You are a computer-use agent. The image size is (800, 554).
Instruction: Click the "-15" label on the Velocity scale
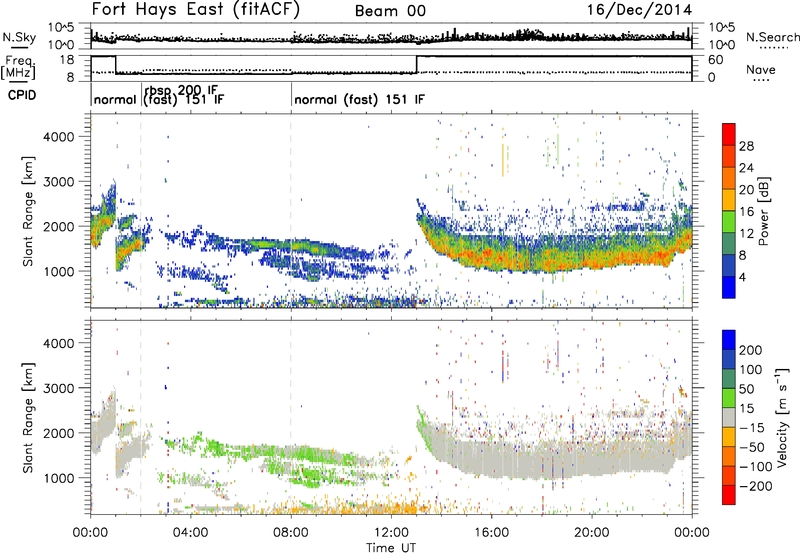click(x=752, y=428)
